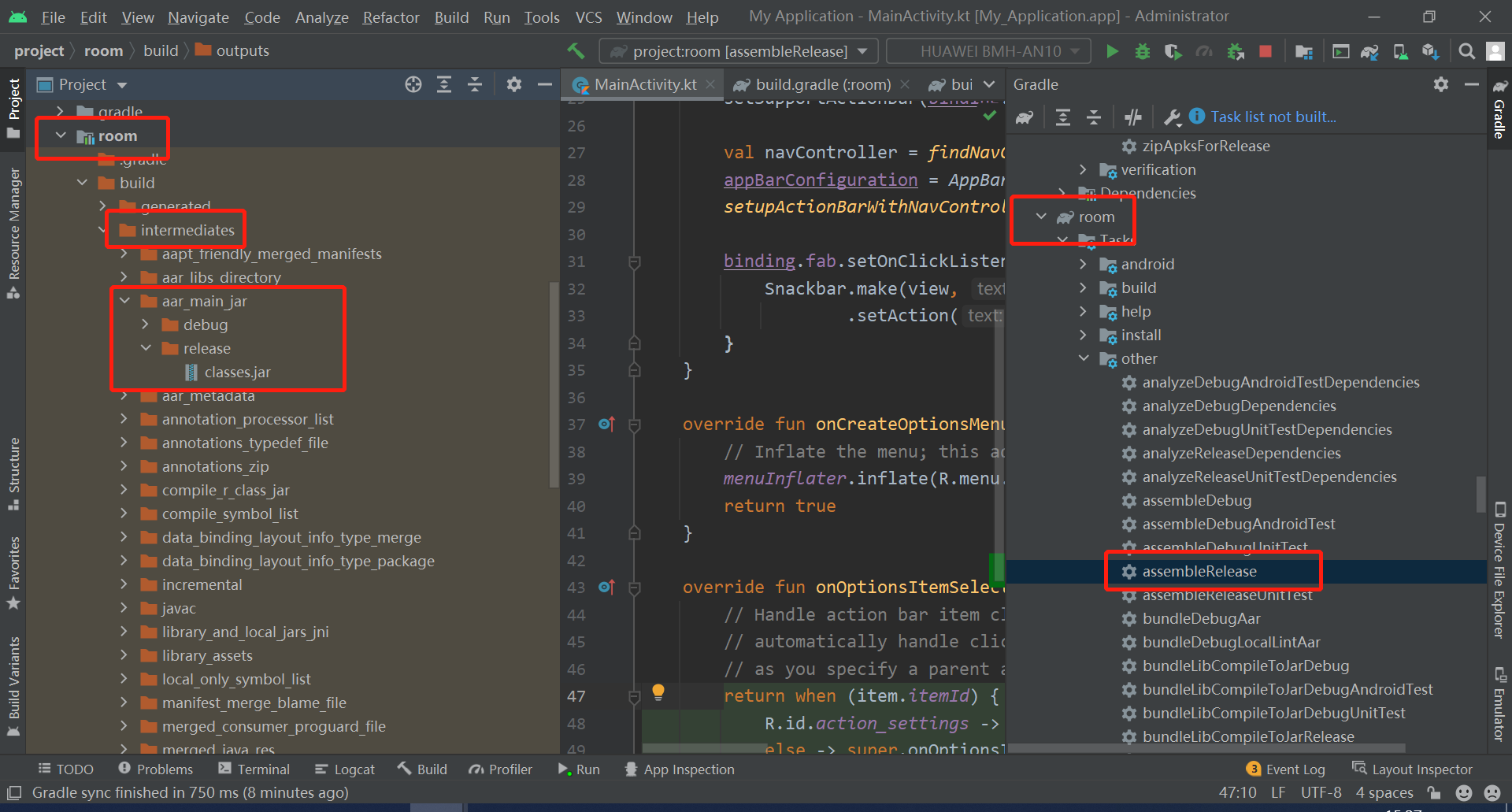
Task: Toggle the Terminal tool window
Action: (254, 769)
